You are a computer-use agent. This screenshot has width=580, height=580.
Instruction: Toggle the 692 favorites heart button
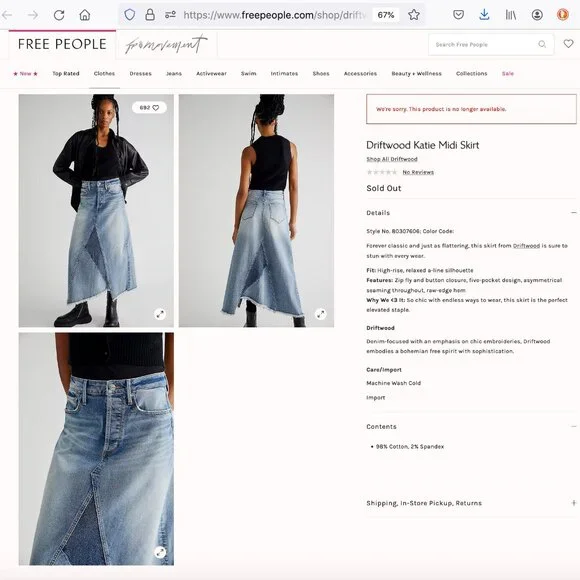tap(149, 108)
